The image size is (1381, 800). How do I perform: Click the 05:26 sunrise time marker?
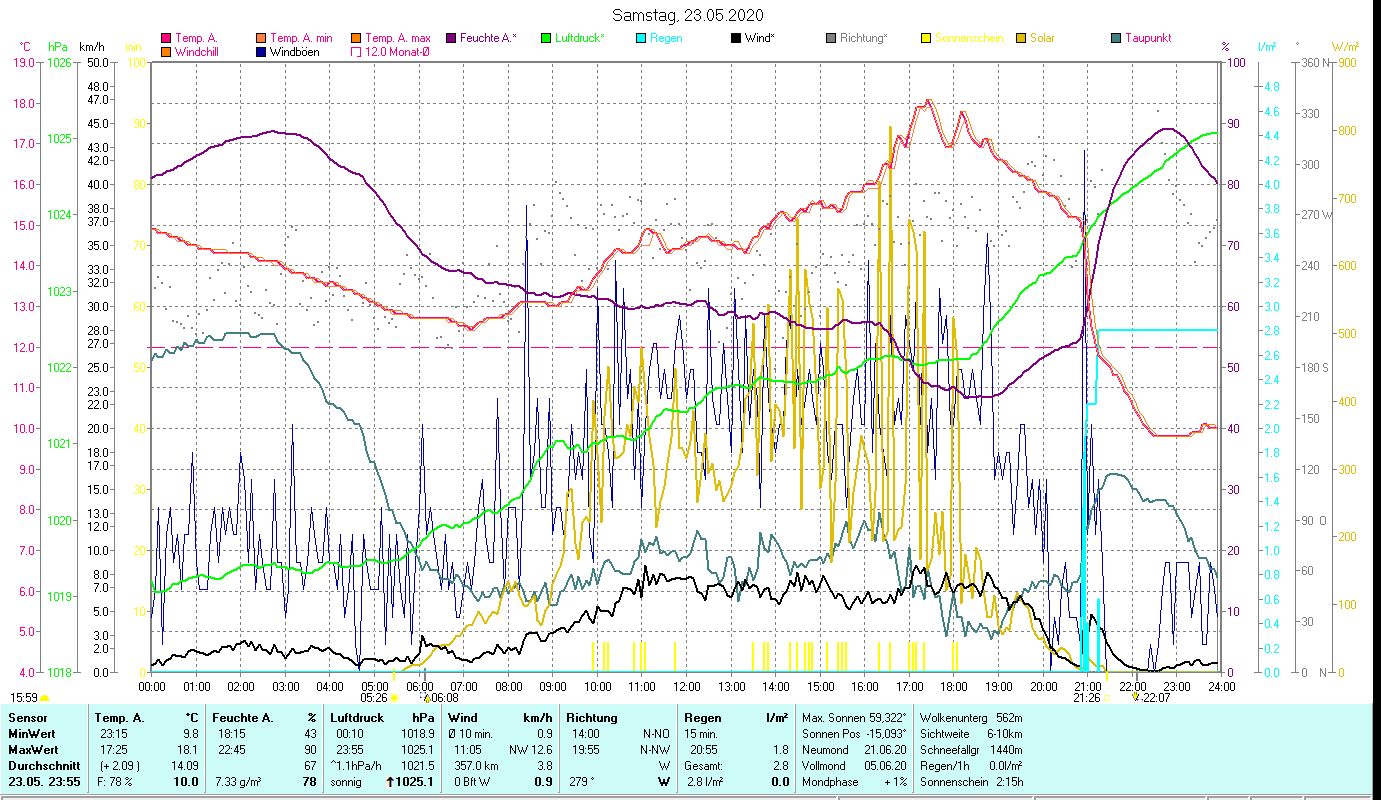click(374, 697)
